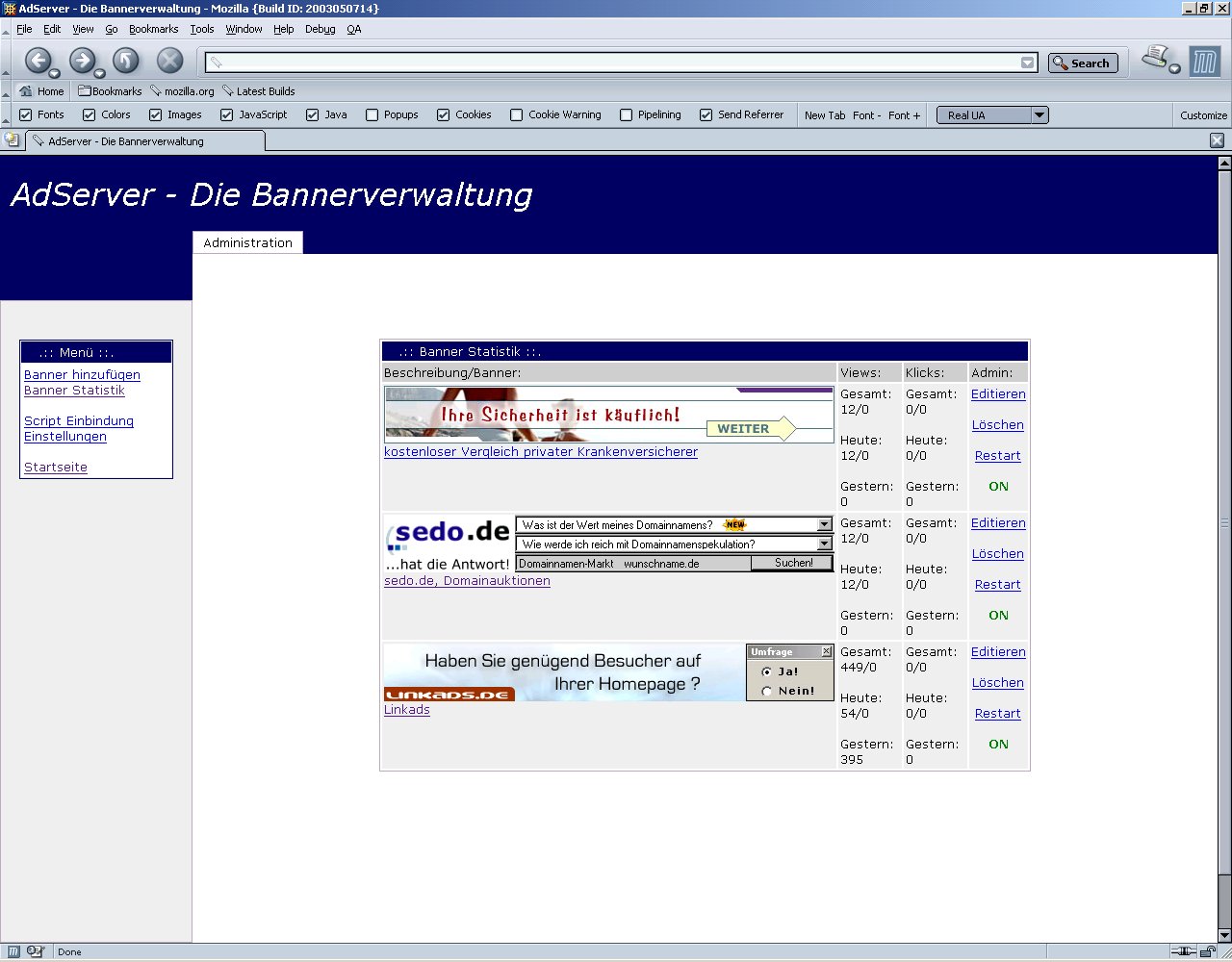
Task: Enable the Cookie Warning checkbox
Action: [517, 114]
